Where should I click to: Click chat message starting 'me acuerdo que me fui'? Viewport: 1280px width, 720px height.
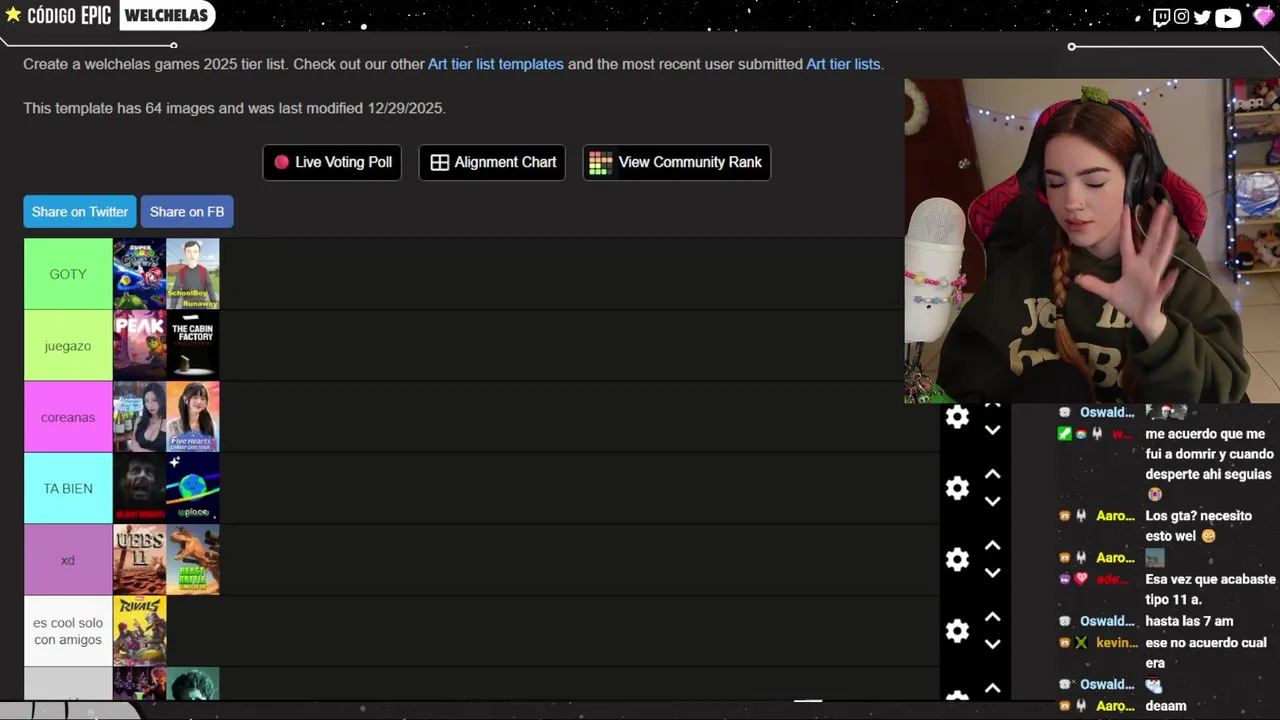click(x=1209, y=454)
